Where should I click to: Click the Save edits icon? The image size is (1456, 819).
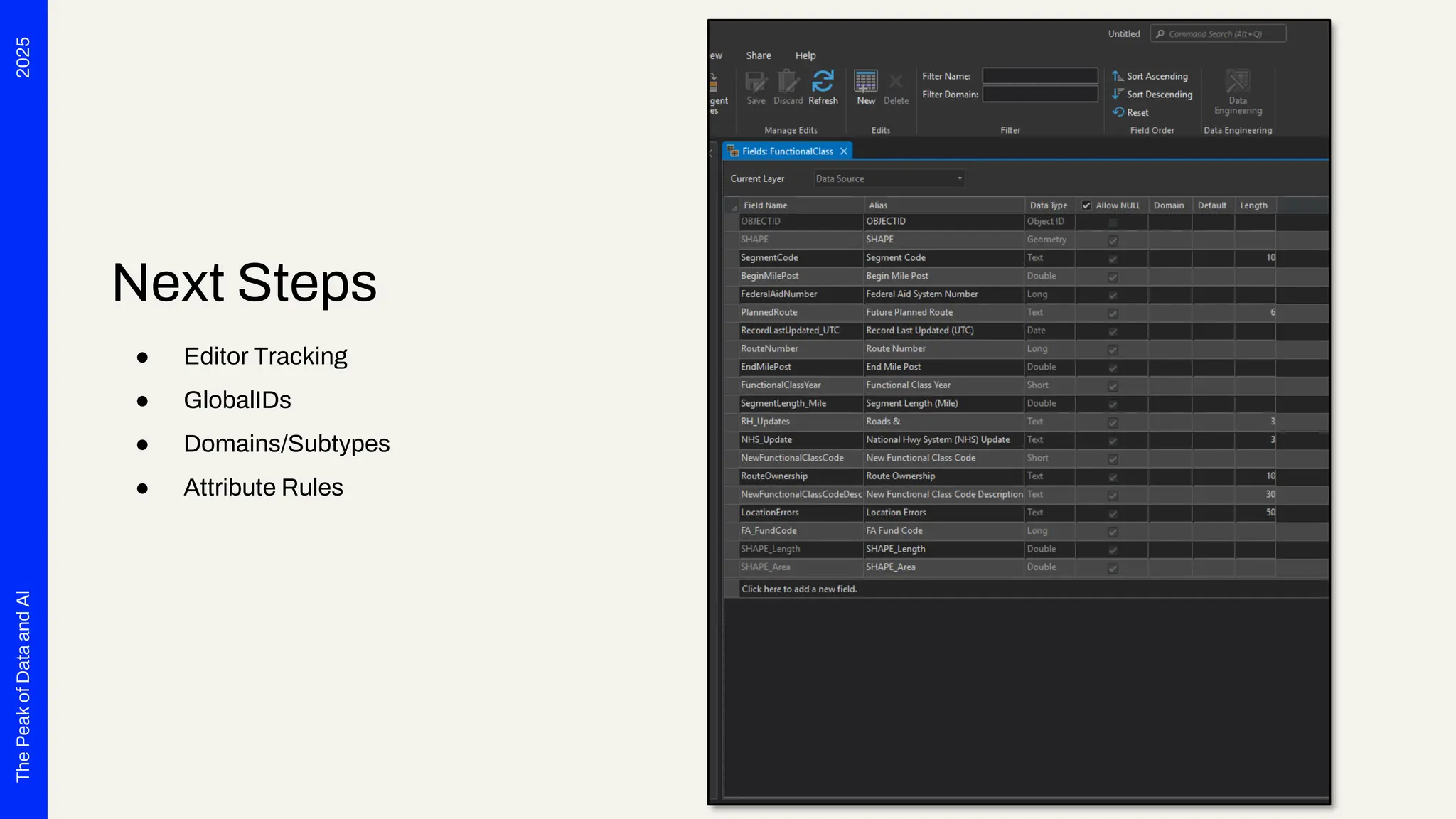coord(756,82)
